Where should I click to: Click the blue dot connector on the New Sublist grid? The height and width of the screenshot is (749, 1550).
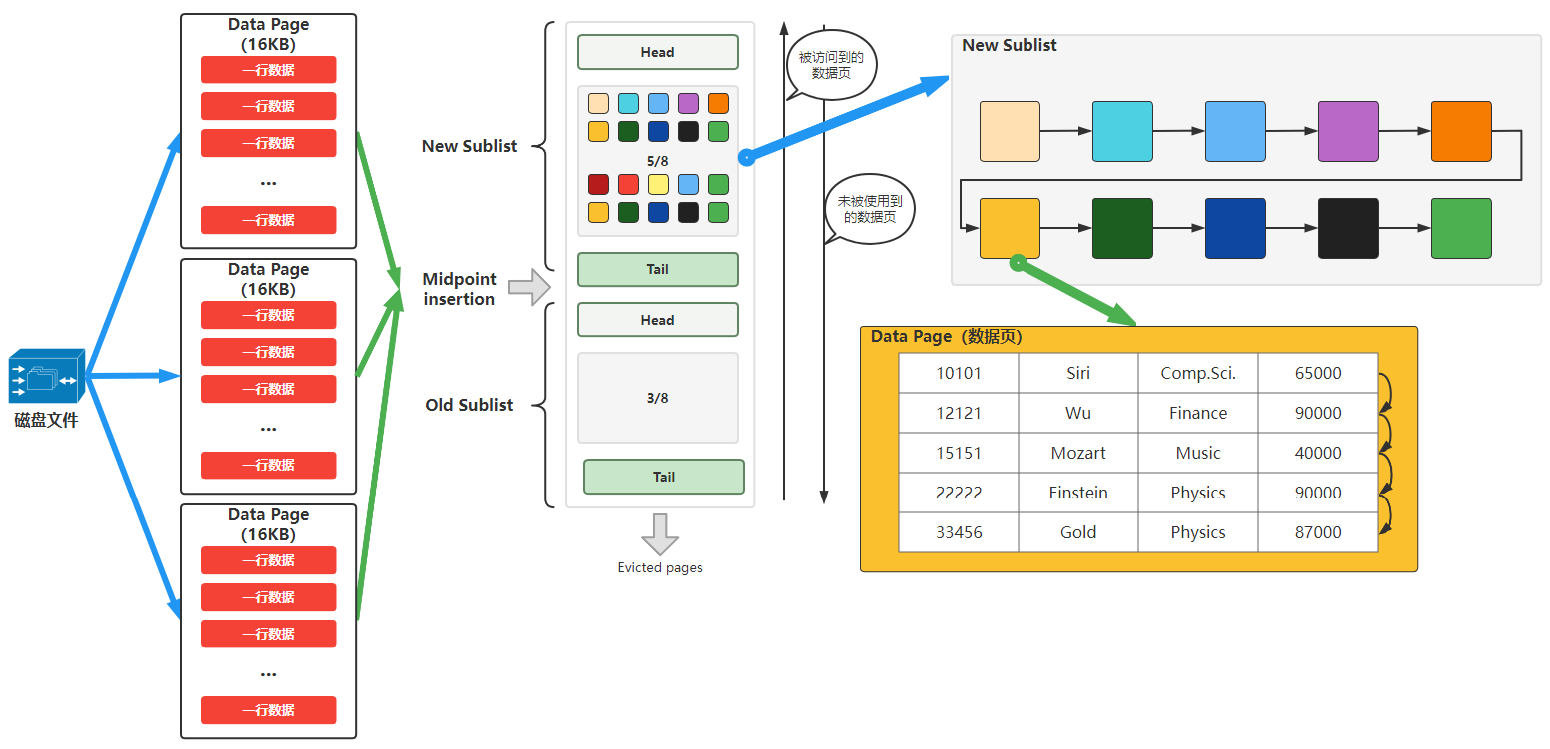(745, 158)
